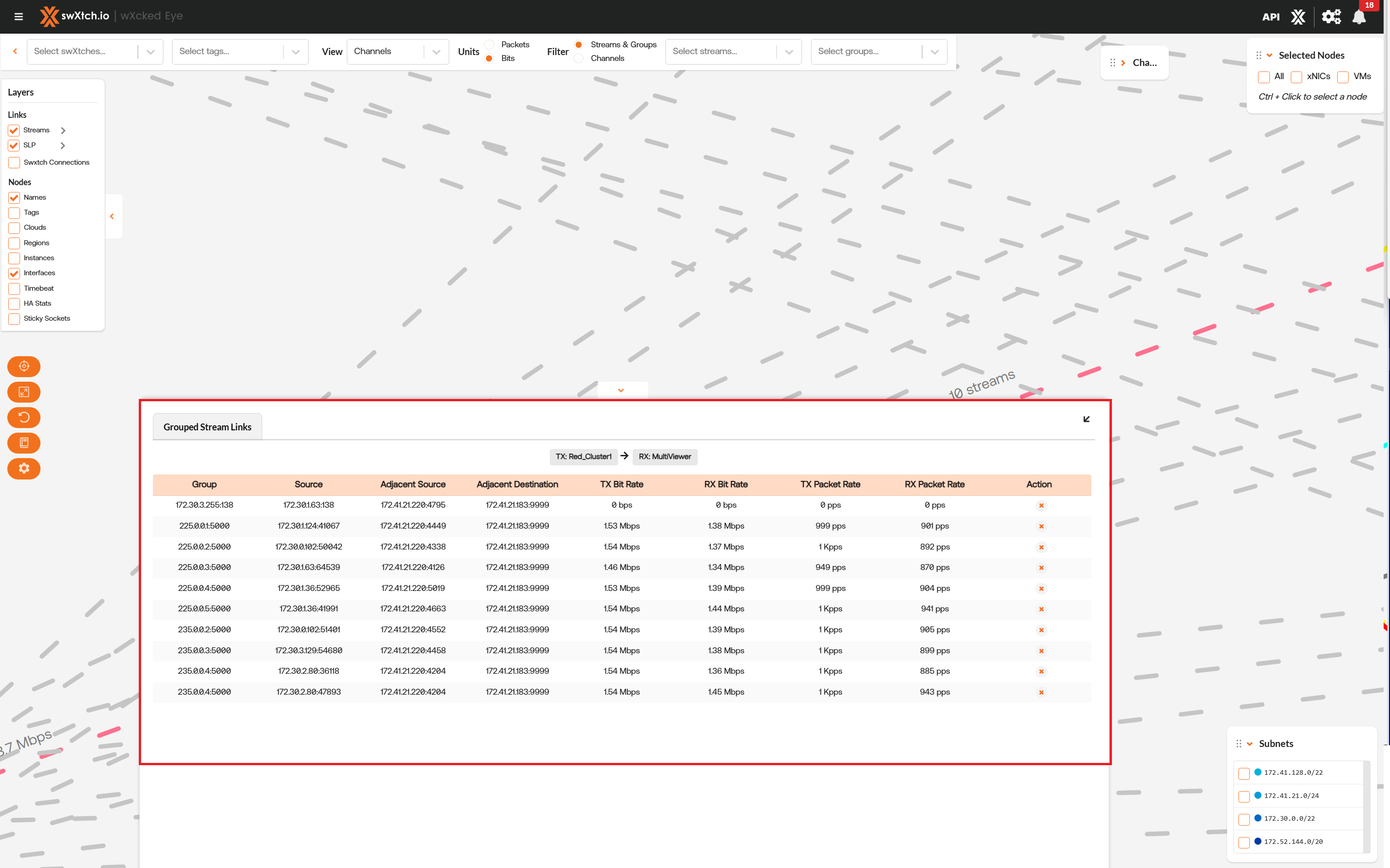Expand the Streams link layer chevron
The height and width of the screenshot is (868, 1390).
[x=63, y=130]
